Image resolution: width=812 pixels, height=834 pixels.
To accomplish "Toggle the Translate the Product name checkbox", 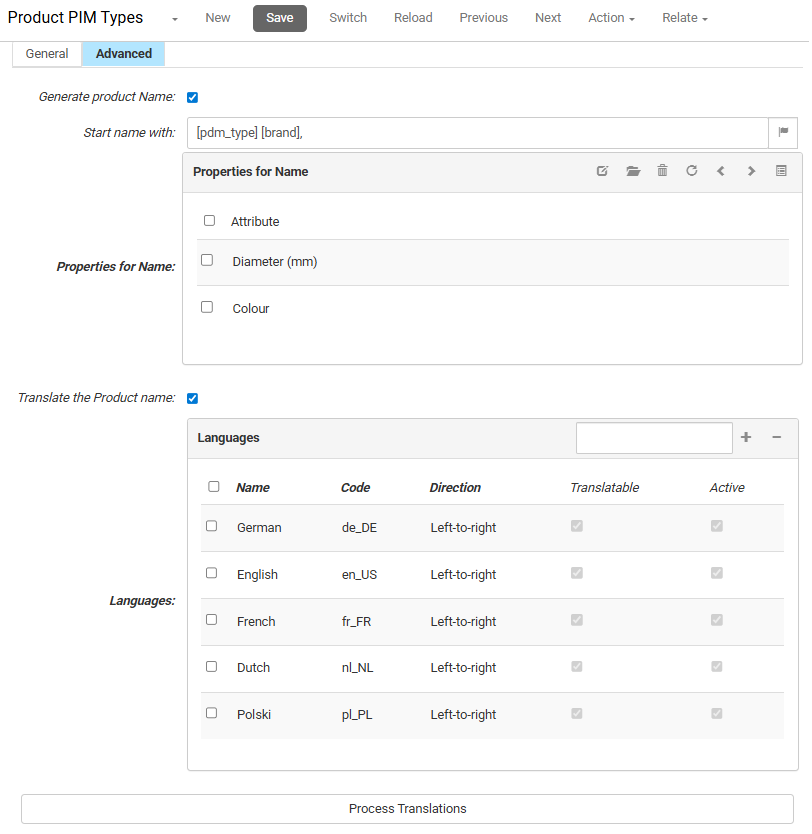I will point(192,397).
